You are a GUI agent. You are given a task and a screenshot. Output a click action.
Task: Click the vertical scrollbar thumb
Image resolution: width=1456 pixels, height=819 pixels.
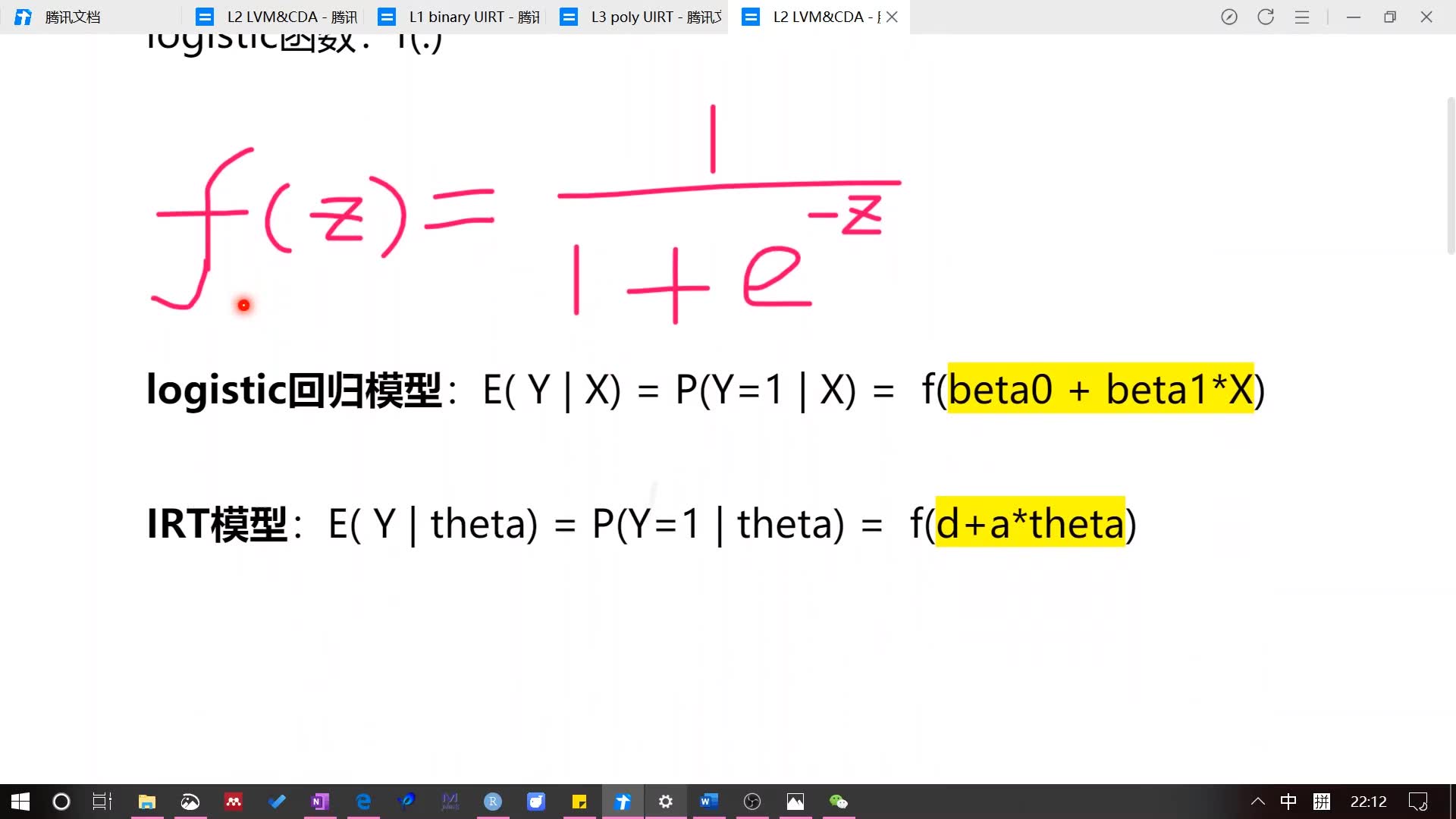tap(1450, 175)
